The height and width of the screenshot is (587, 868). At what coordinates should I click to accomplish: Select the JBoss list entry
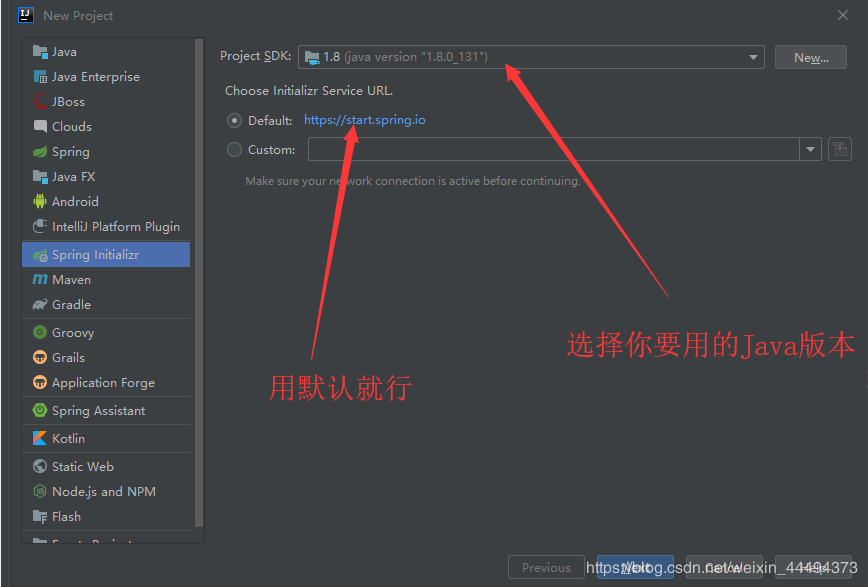pyautogui.click(x=106, y=101)
